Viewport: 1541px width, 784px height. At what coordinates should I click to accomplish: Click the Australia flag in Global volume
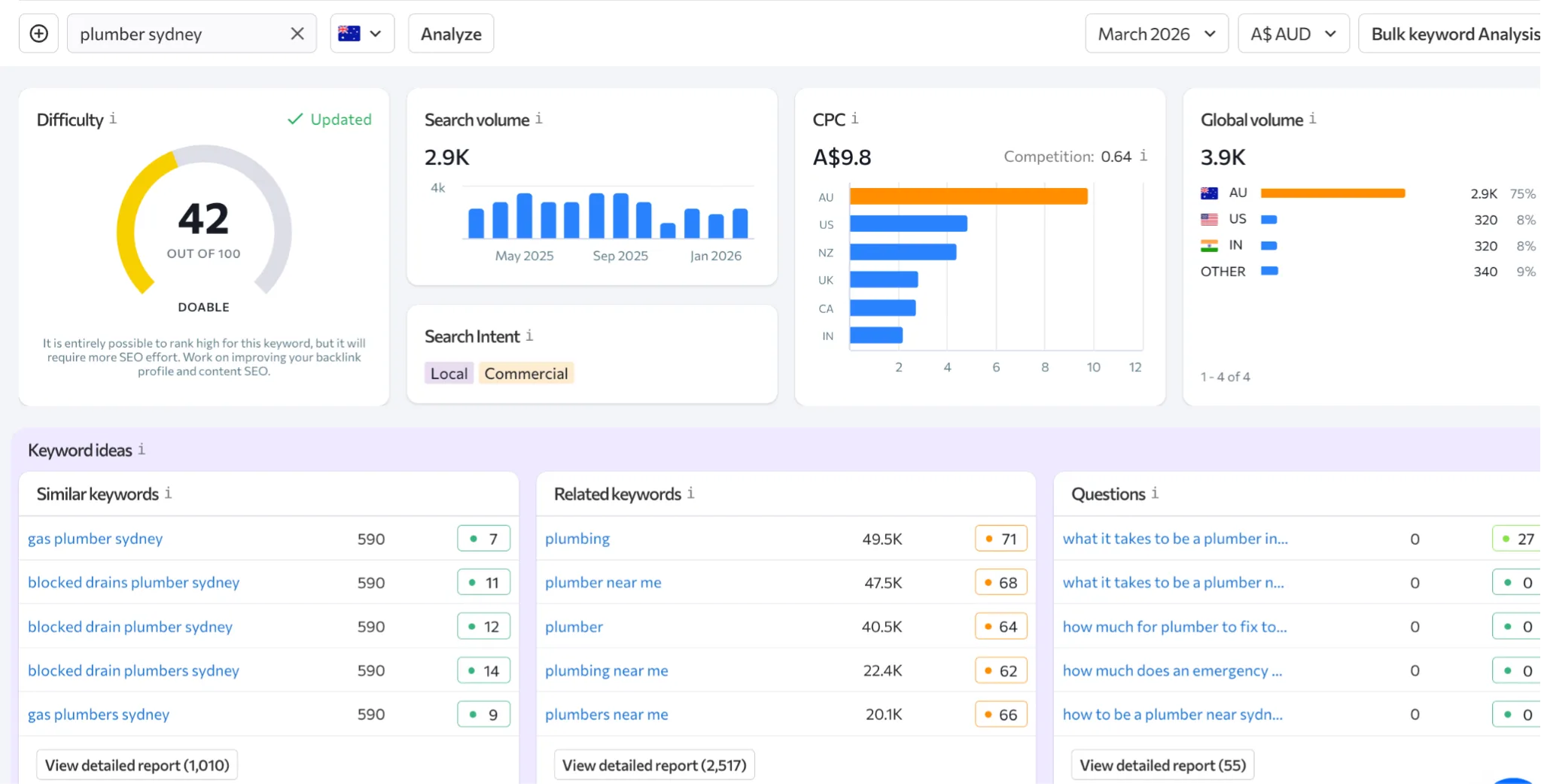1209,193
